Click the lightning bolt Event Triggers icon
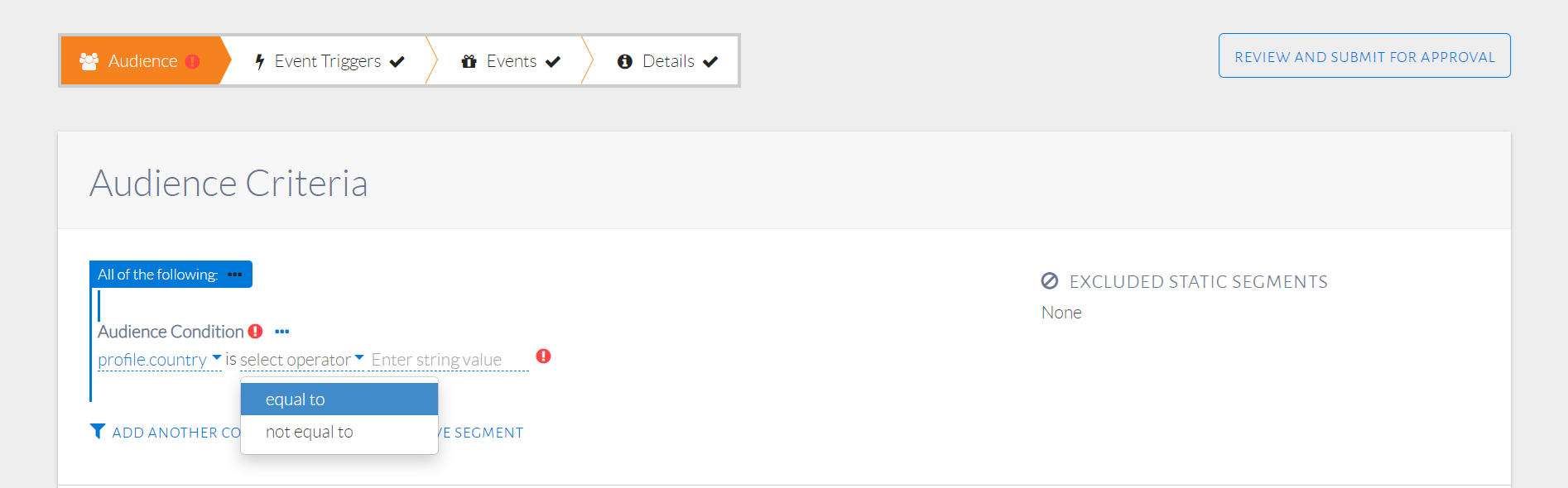This screenshot has height=488, width=1568. [x=260, y=61]
